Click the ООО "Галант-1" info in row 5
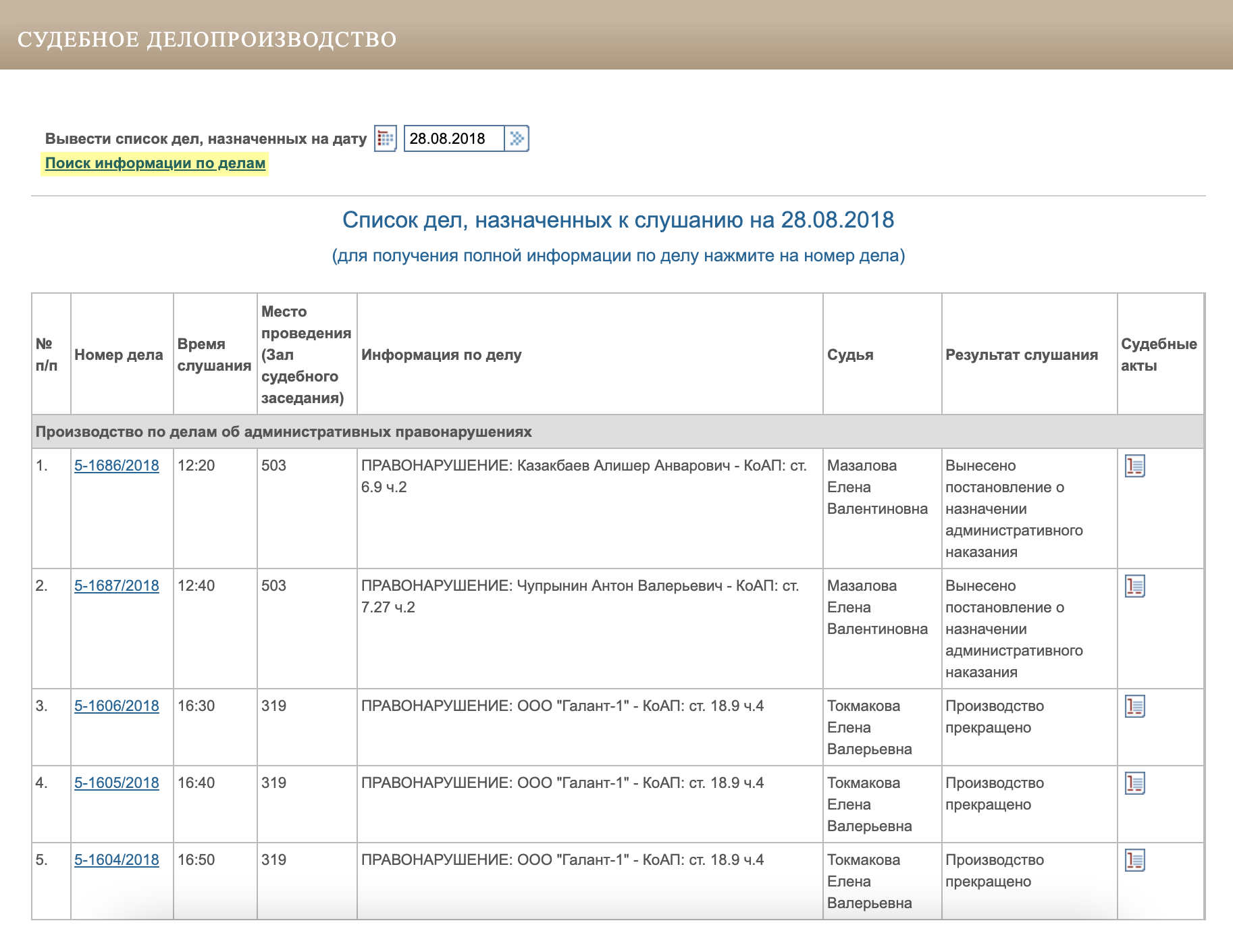The image size is (1233, 952). tap(562, 860)
